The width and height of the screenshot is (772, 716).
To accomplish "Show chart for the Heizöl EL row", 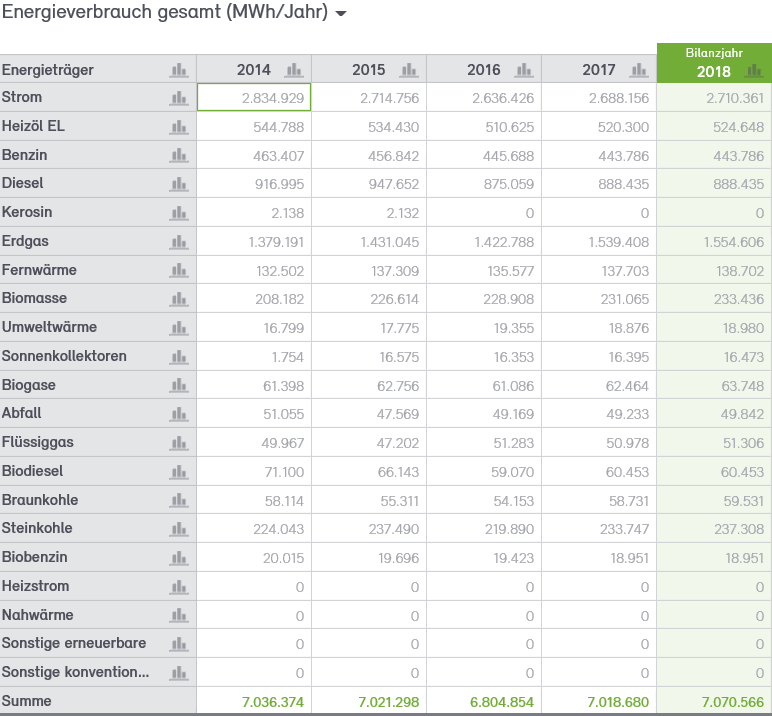I will [179, 128].
